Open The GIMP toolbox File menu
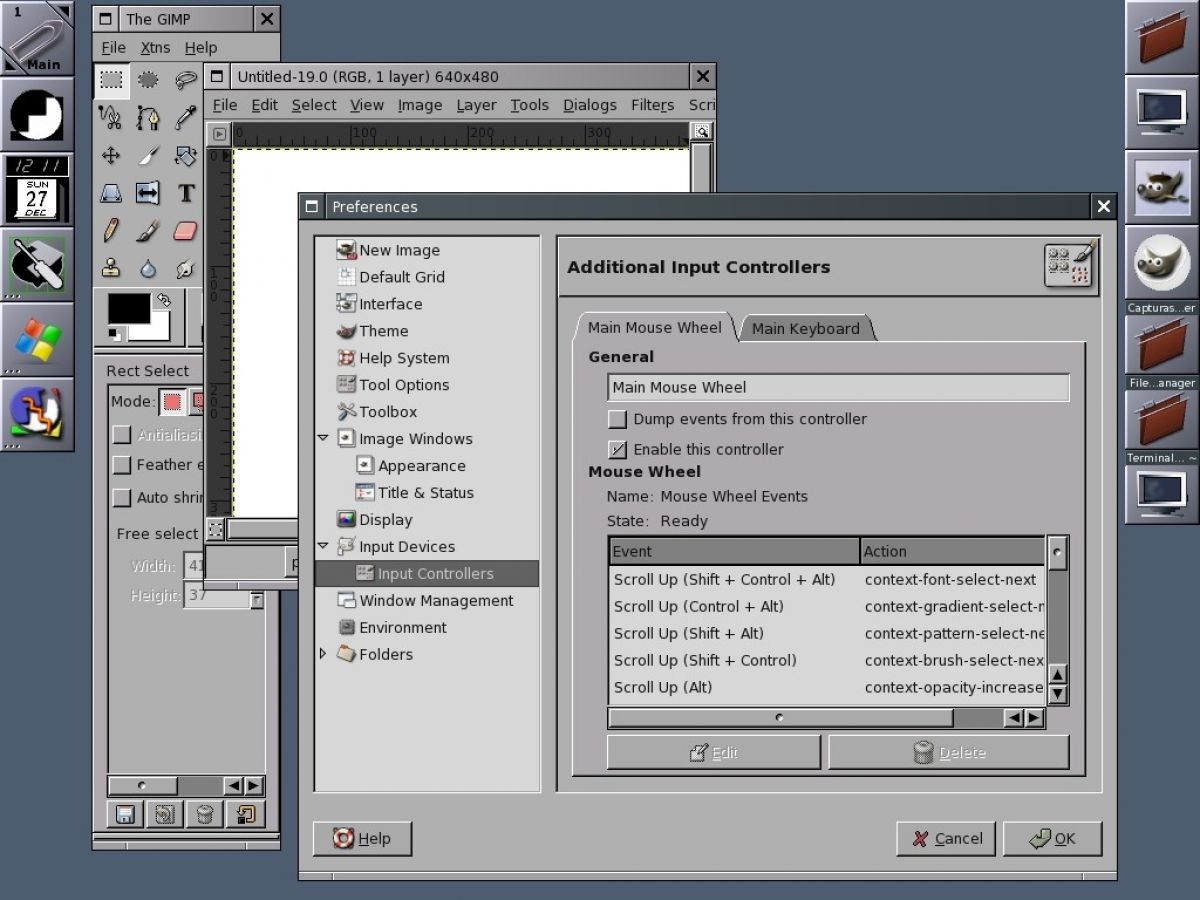 pyautogui.click(x=114, y=47)
